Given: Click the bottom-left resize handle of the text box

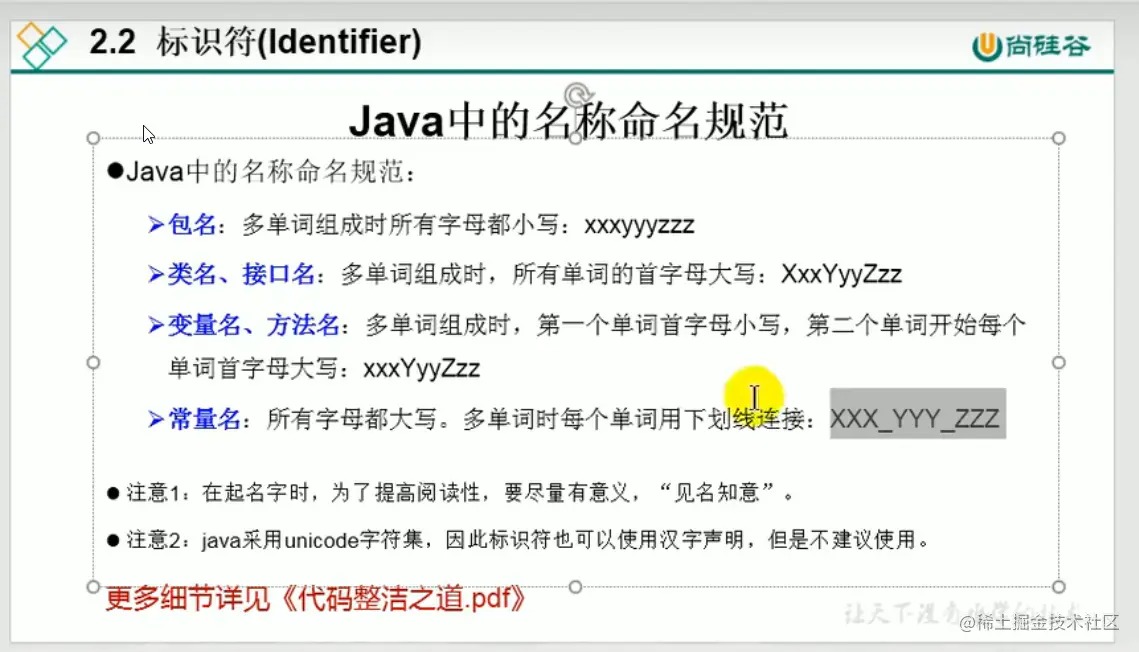Looking at the screenshot, I should (93, 587).
